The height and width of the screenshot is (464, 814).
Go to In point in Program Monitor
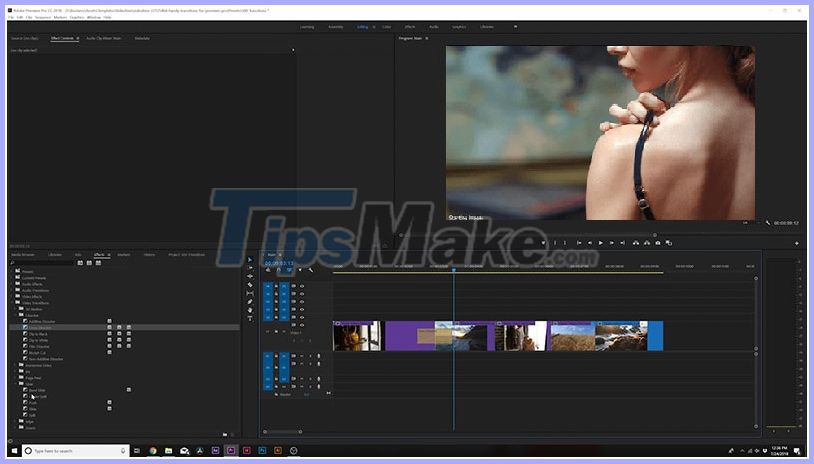pos(579,243)
